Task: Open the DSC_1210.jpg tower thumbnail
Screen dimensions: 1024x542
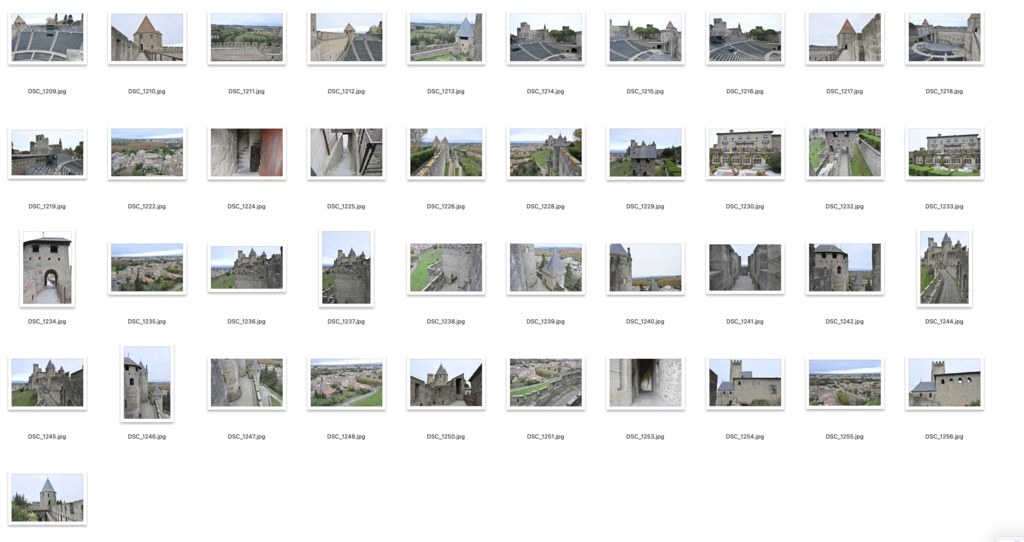Action: click(x=147, y=38)
